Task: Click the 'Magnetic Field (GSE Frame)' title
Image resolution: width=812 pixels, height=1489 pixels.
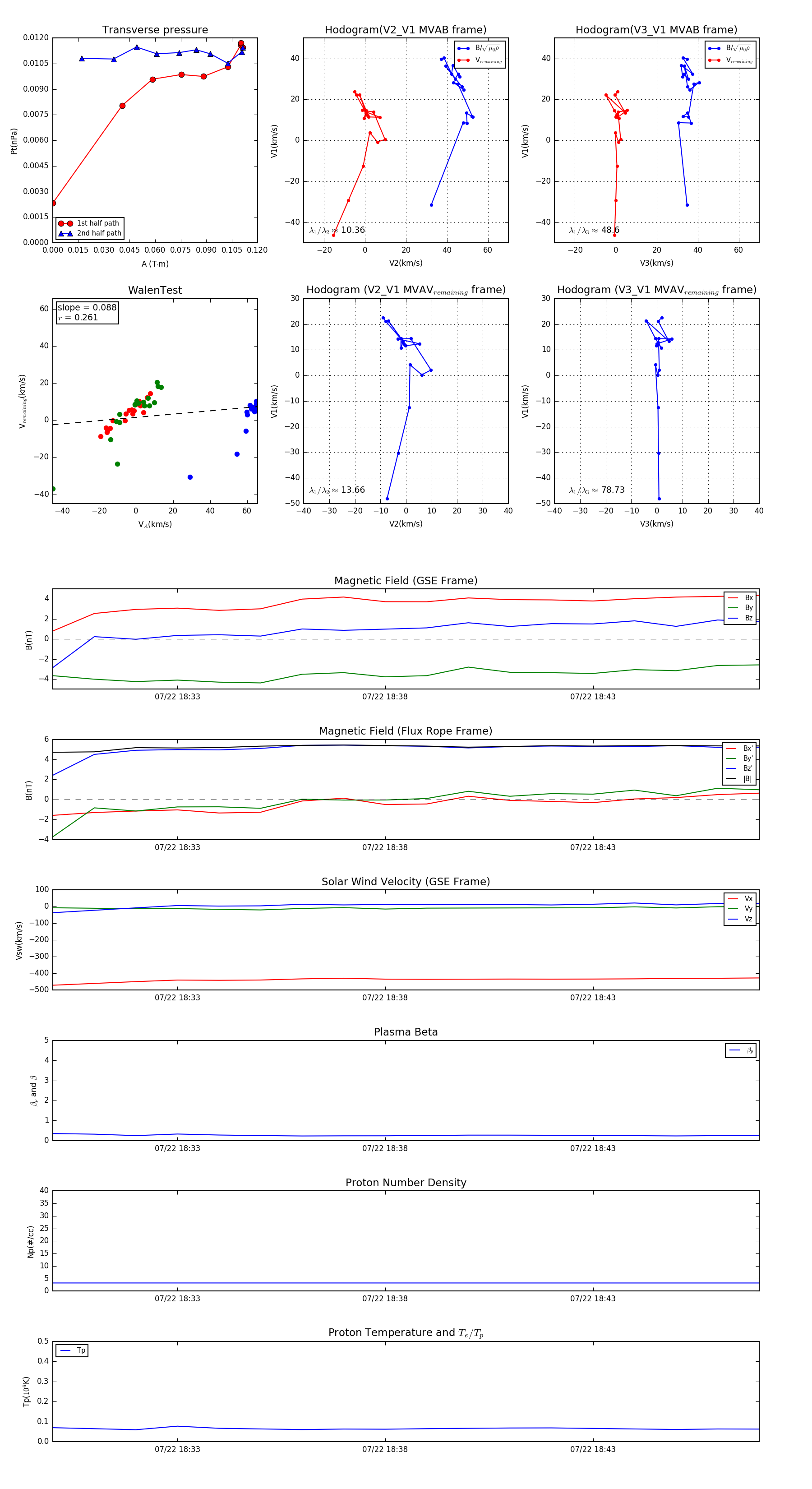Action: (406, 581)
